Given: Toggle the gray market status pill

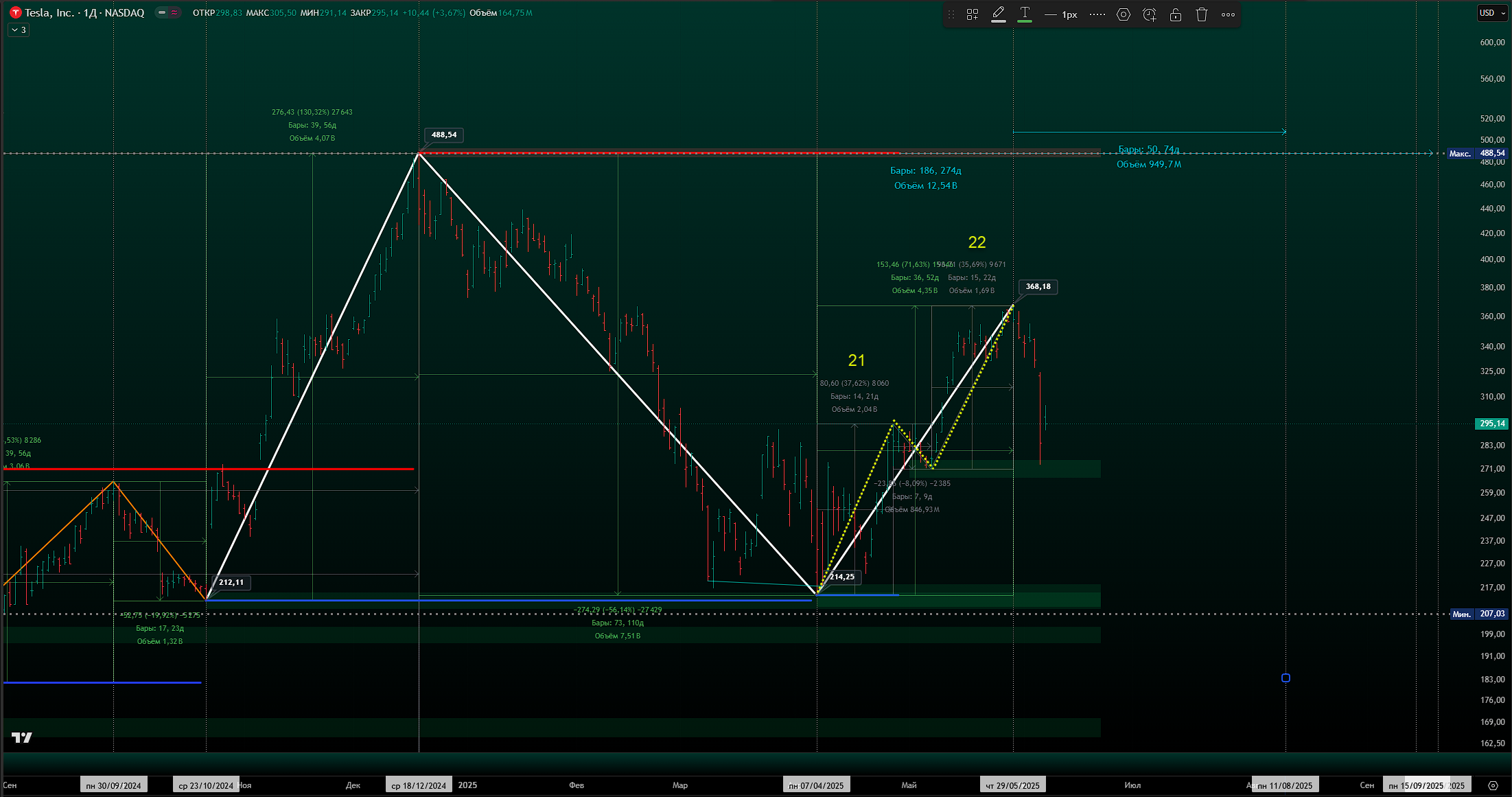Looking at the screenshot, I should pos(162,13).
